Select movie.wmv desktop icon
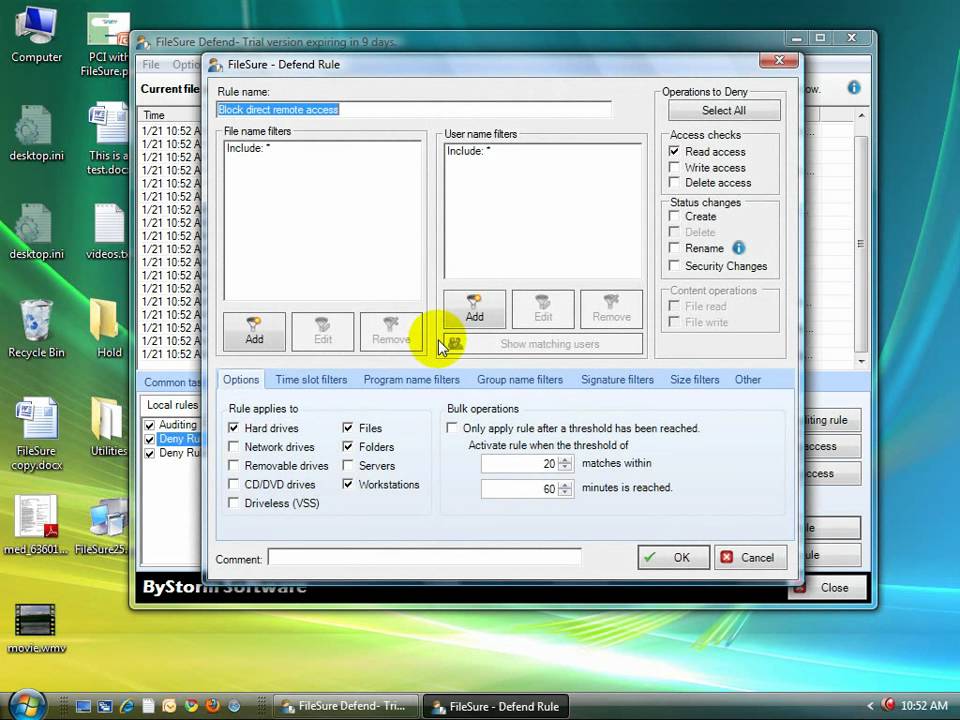The height and width of the screenshot is (720, 960). point(36,629)
